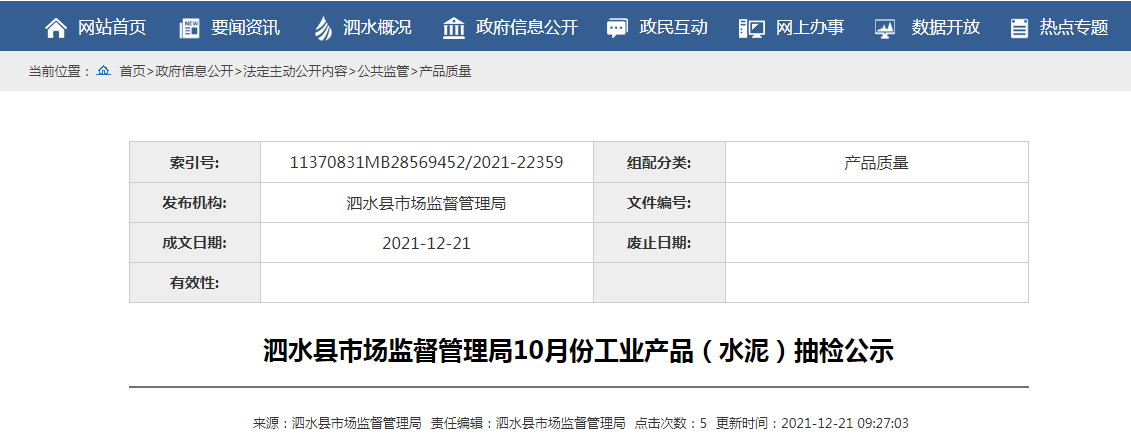Open the 政民互动 menu item
Image resolution: width=1131 pixels, height=441 pixels.
click(x=673, y=28)
